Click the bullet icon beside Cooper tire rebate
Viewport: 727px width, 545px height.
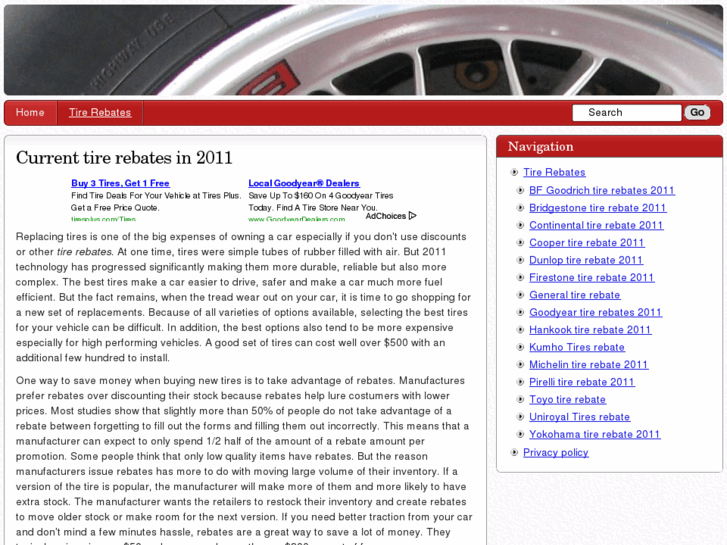520,243
